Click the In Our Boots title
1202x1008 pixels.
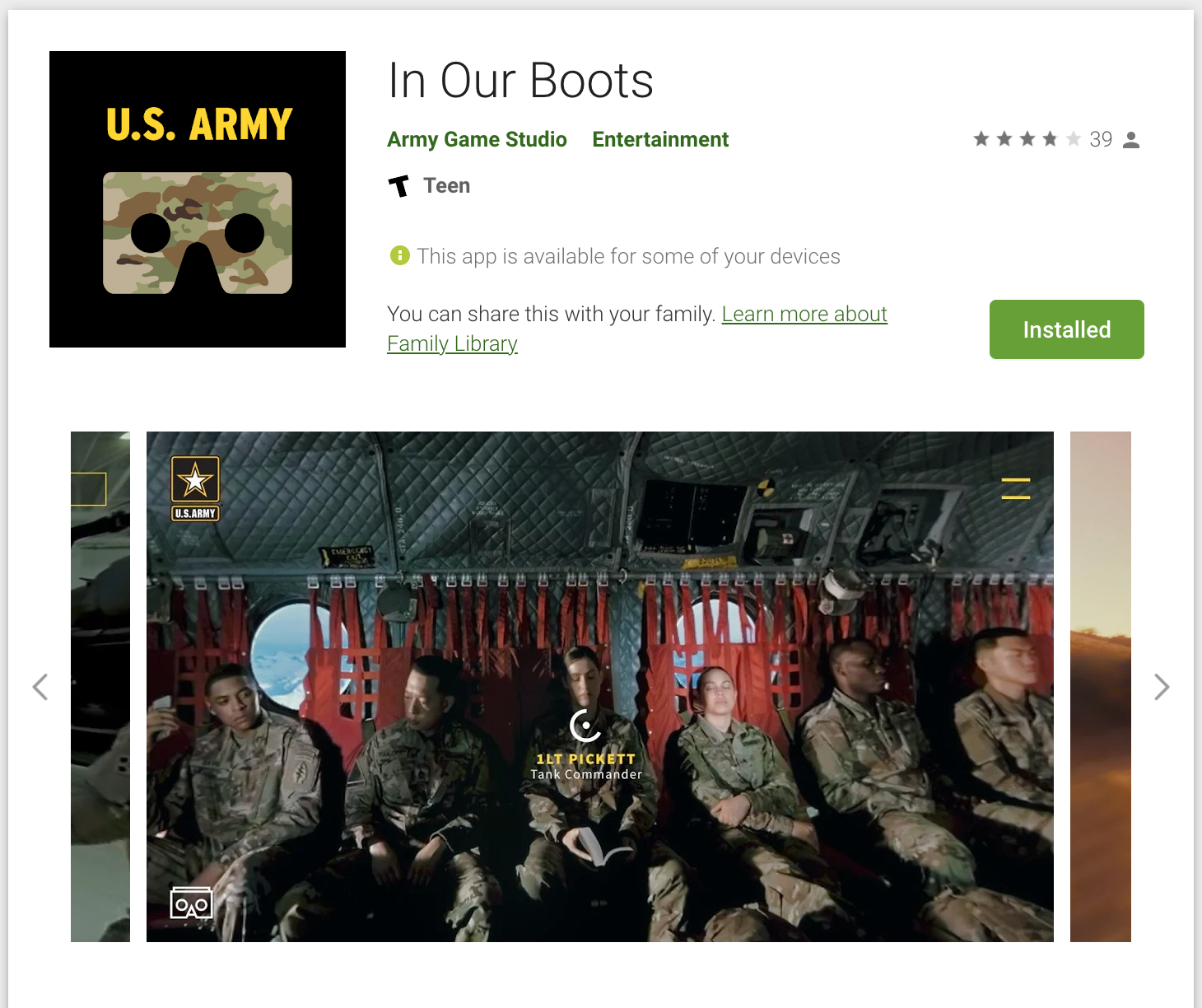tap(520, 81)
